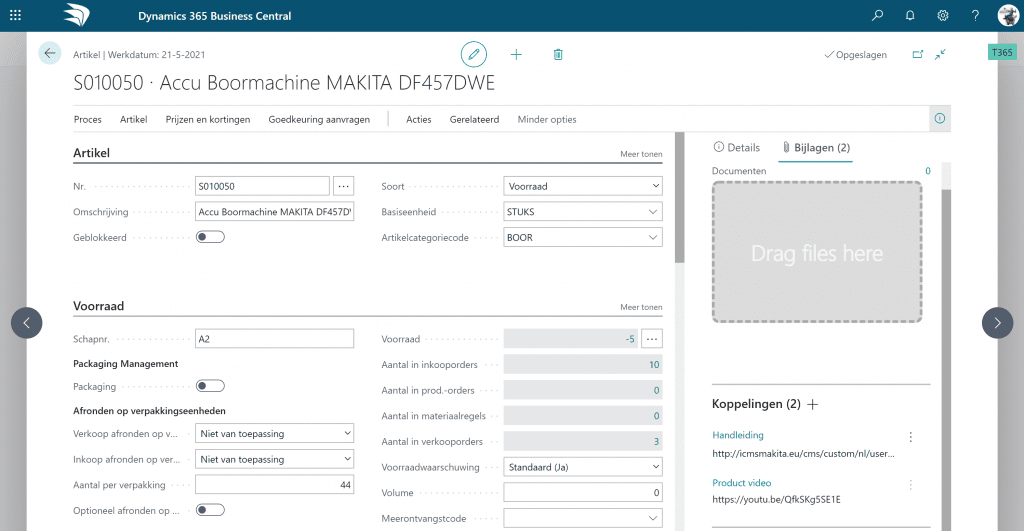
Task: Open the Artikelcategoriecode dropdown
Action: point(583,237)
